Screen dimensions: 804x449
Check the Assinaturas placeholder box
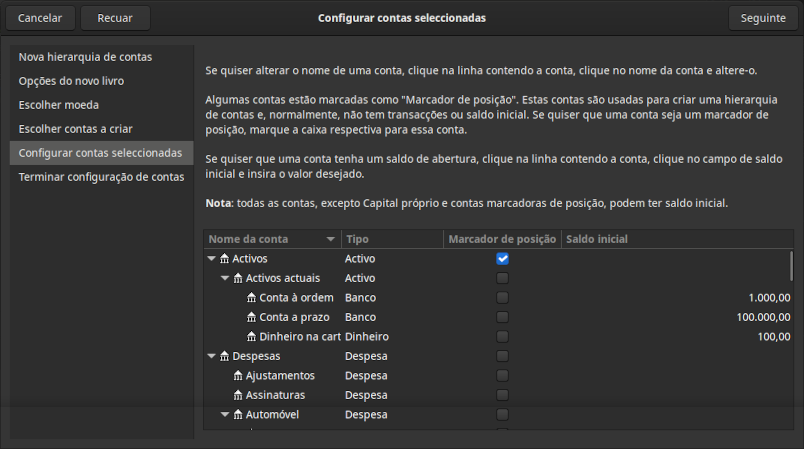[502, 395]
